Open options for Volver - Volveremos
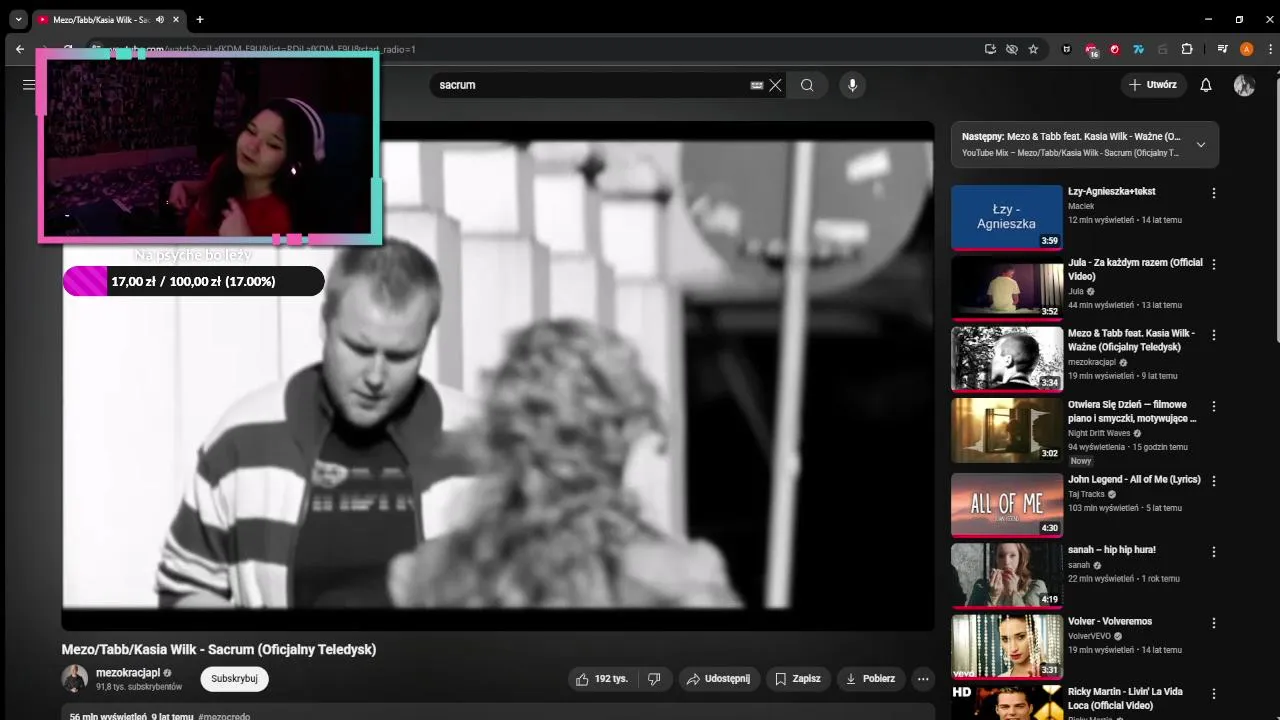 pos(1214,623)
